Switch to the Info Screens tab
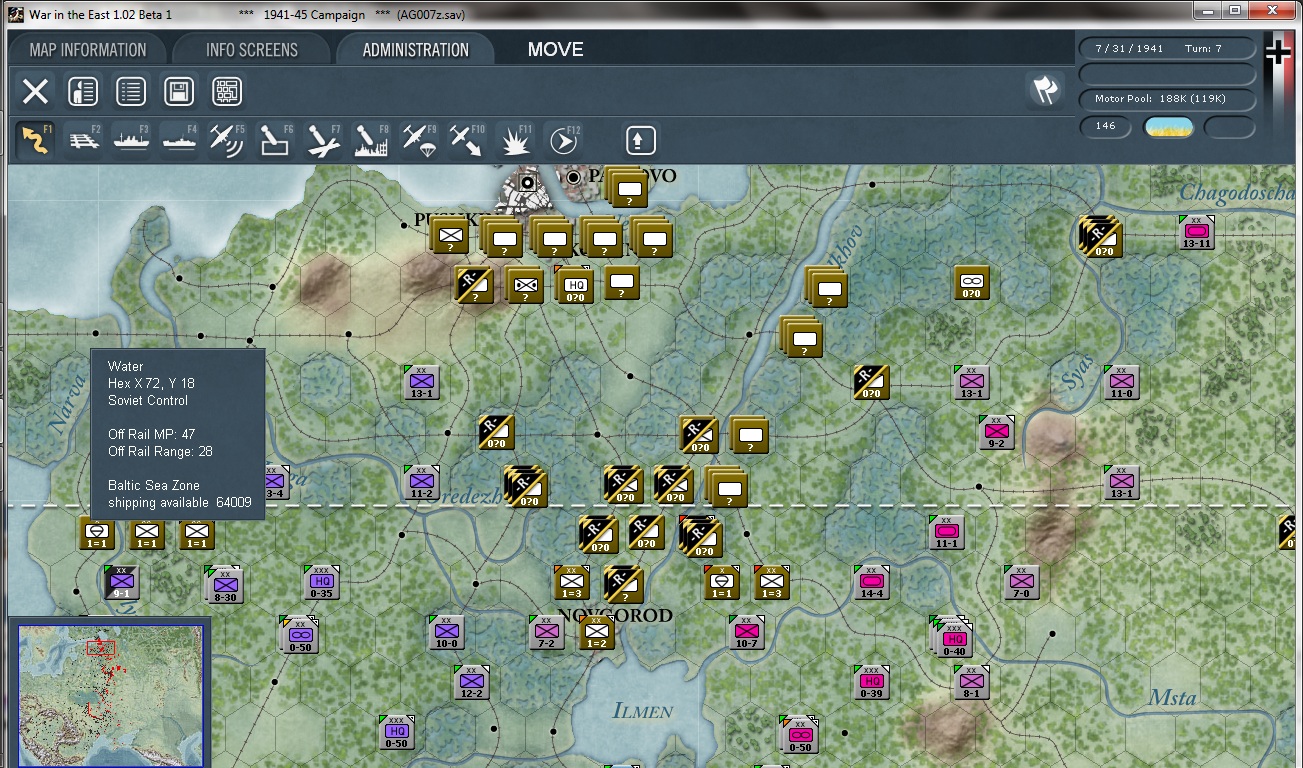Screen dimensions: 1303x768 pyautogui.click(x=252, y=50)
